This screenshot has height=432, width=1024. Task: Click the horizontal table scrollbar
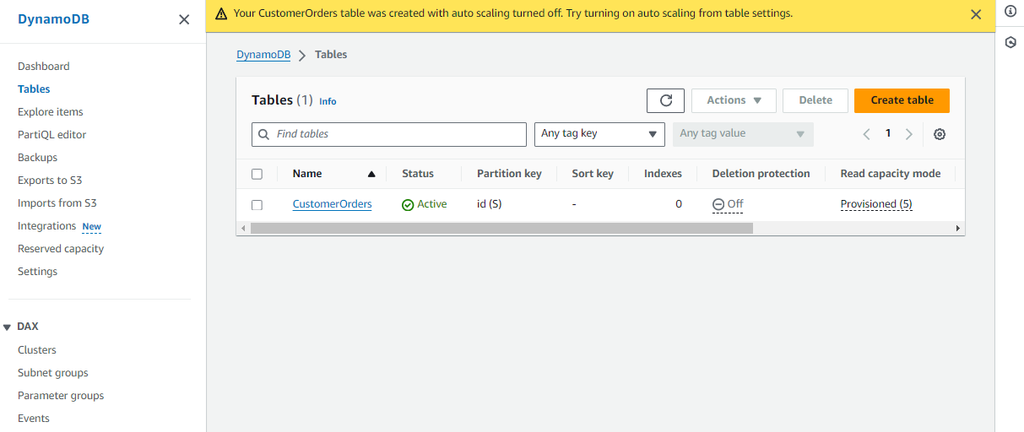(x=500, y=228)
